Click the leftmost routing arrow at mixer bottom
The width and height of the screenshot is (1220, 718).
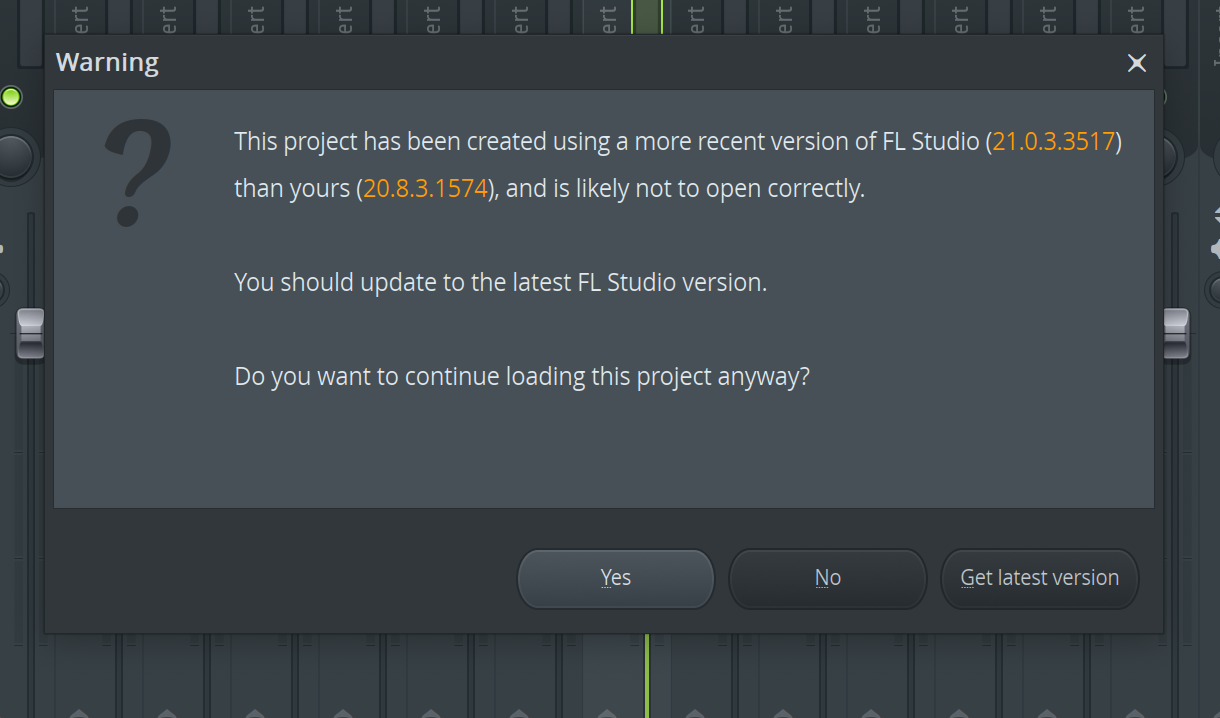79,713
